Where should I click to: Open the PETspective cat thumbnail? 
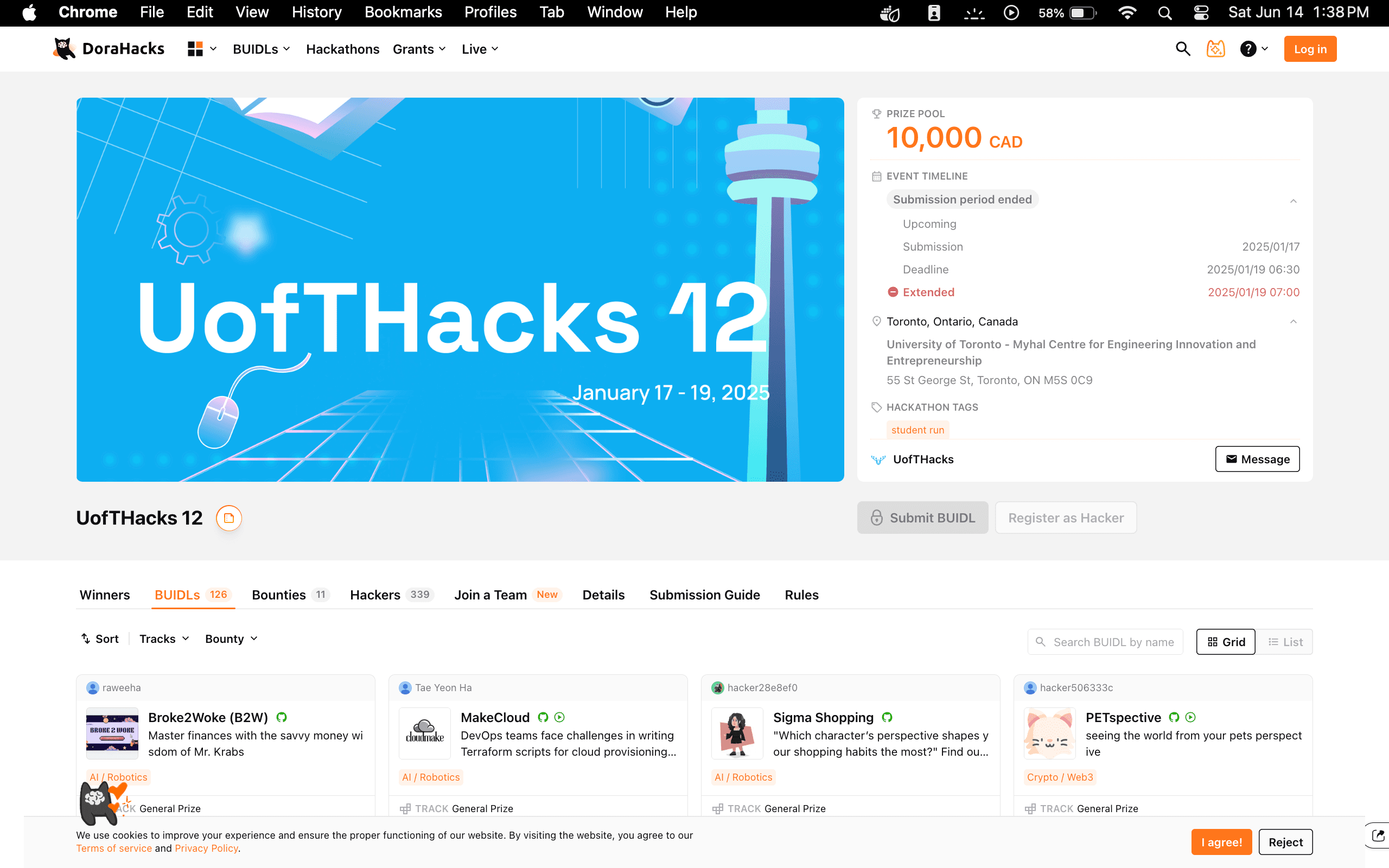click(x=1050, y=733)
